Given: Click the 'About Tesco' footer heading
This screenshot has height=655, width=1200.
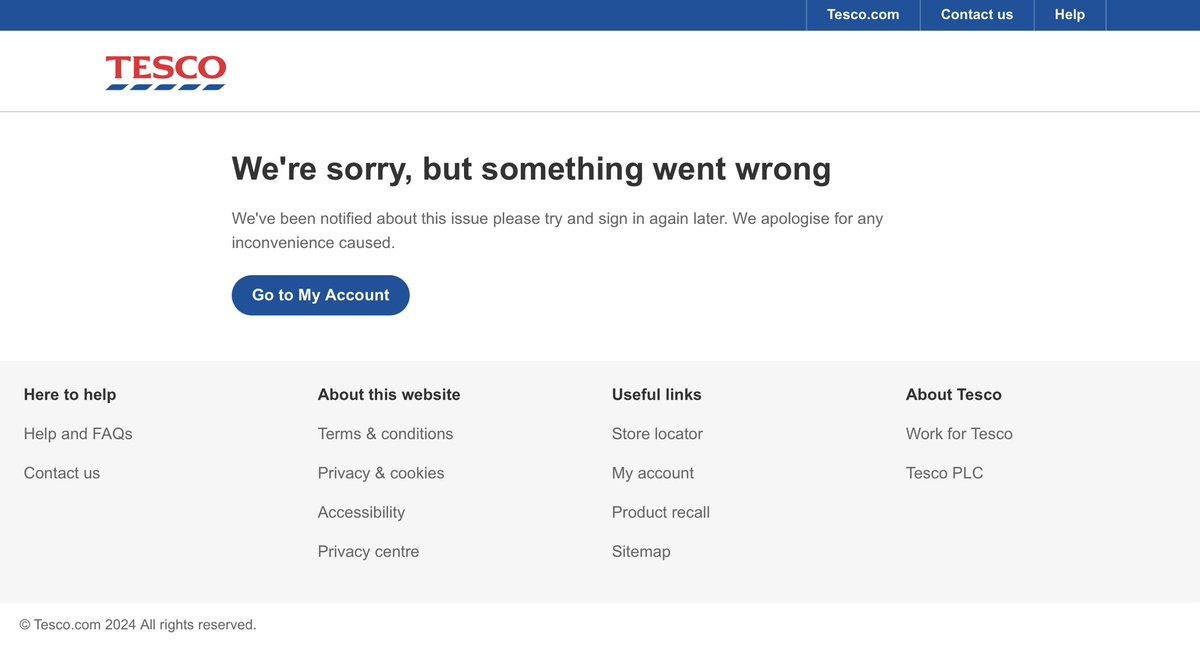Looking at the screenshot, I should coord(954,395).
